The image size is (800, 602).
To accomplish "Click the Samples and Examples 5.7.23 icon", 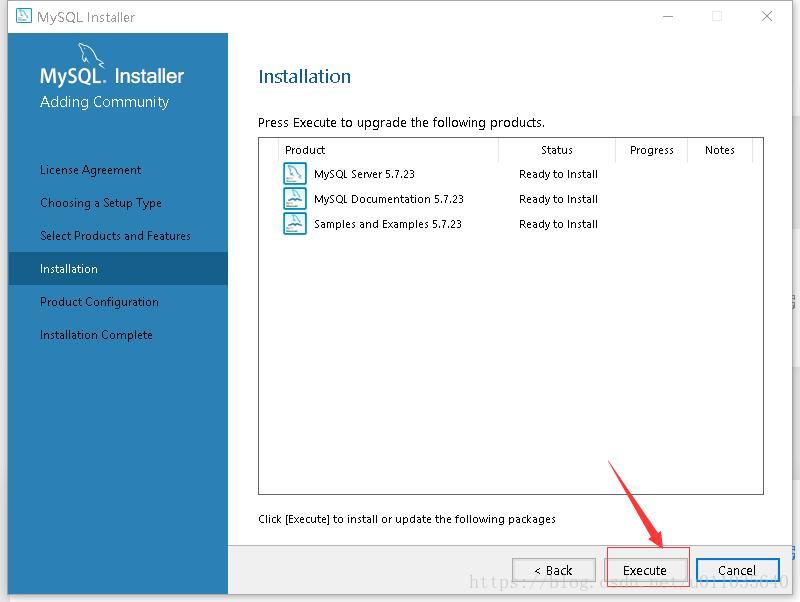I will coord(295,223).
